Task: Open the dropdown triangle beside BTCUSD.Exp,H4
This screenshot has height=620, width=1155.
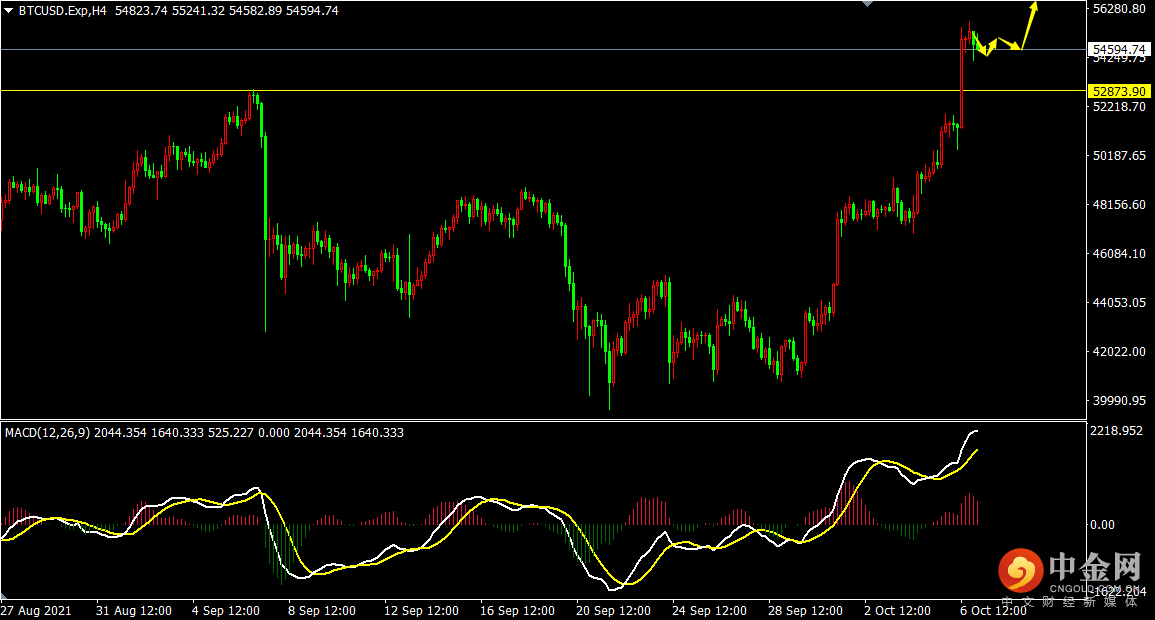Action: click(9, 11)
